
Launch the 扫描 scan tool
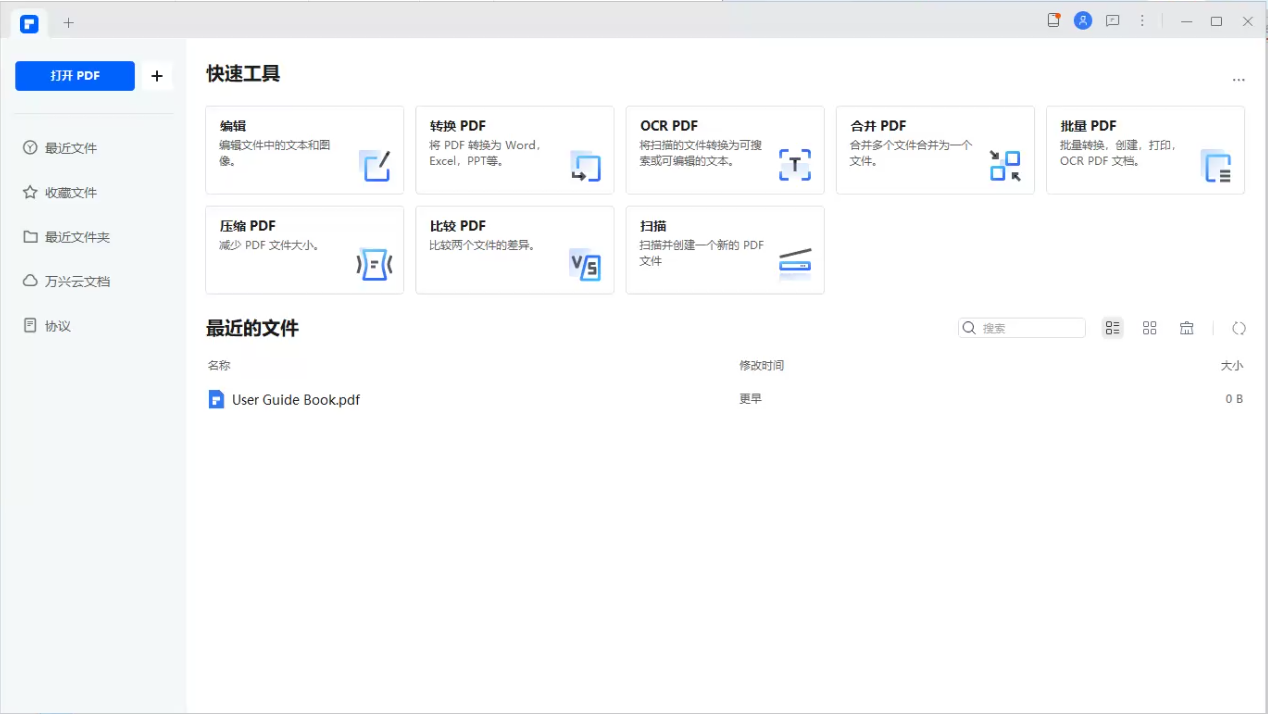(724, 250)
